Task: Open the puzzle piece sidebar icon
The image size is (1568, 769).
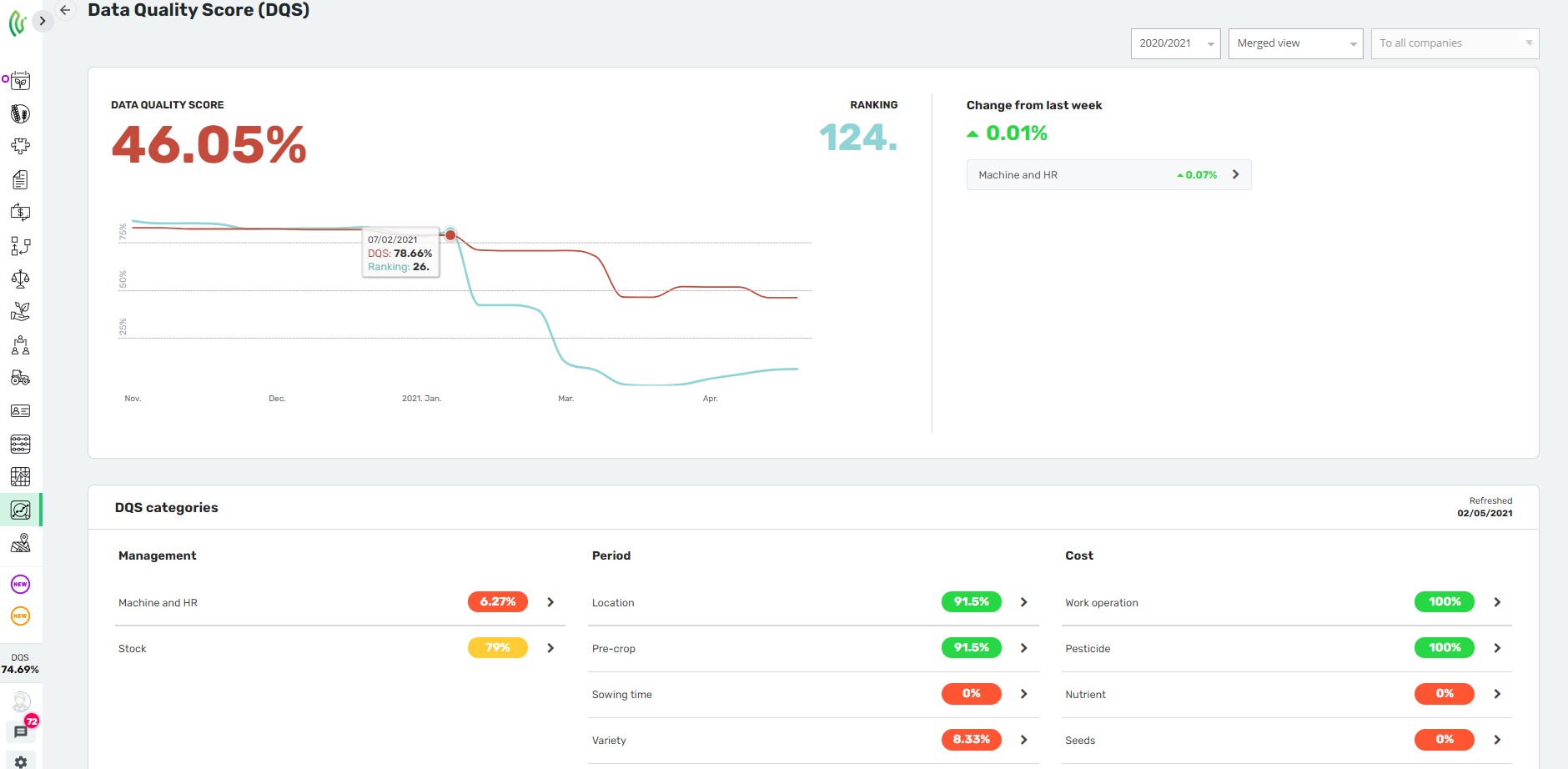Action: 20,146
